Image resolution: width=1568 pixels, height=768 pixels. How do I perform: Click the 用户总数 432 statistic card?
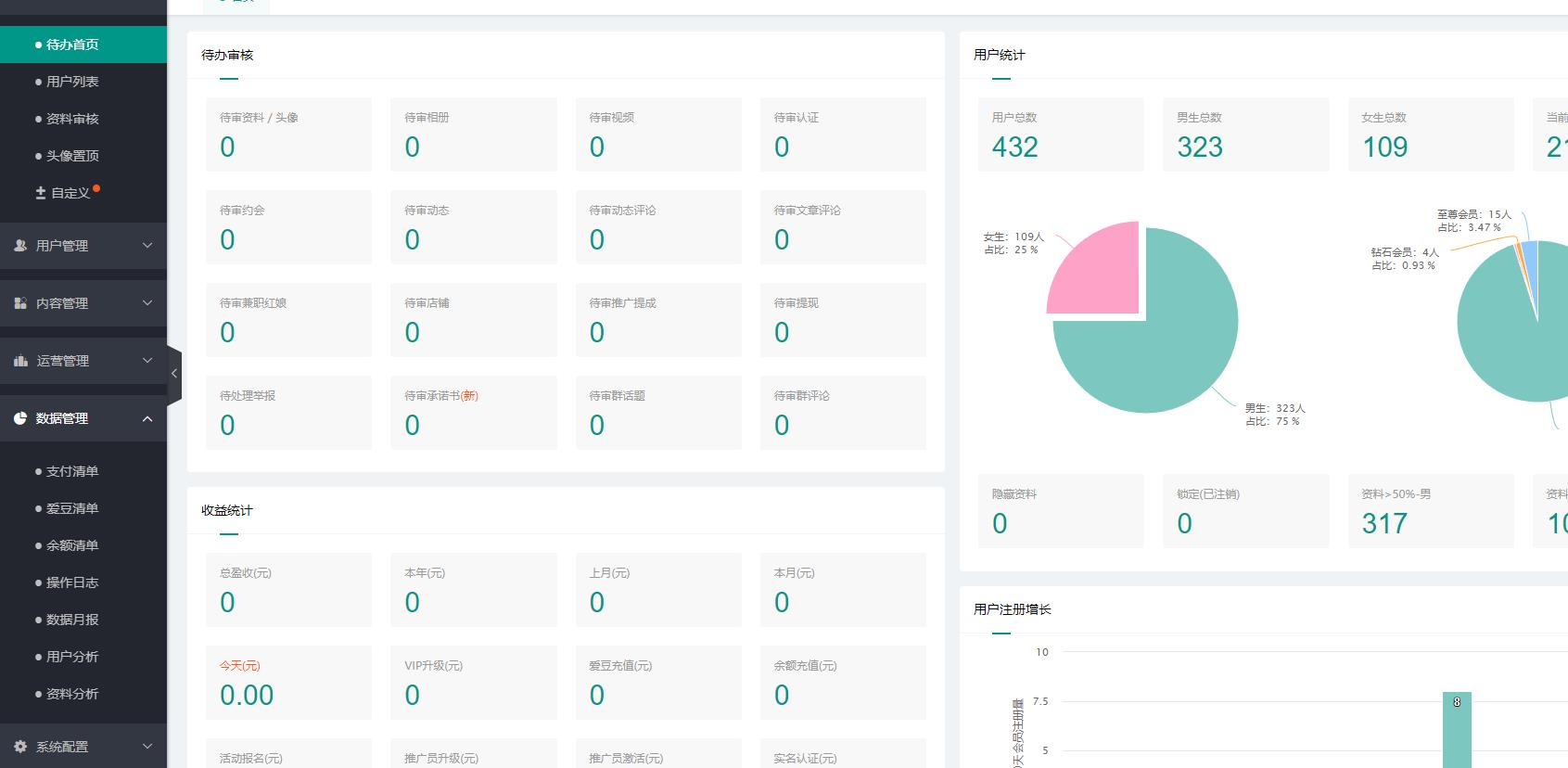(x=1060, y=134)
